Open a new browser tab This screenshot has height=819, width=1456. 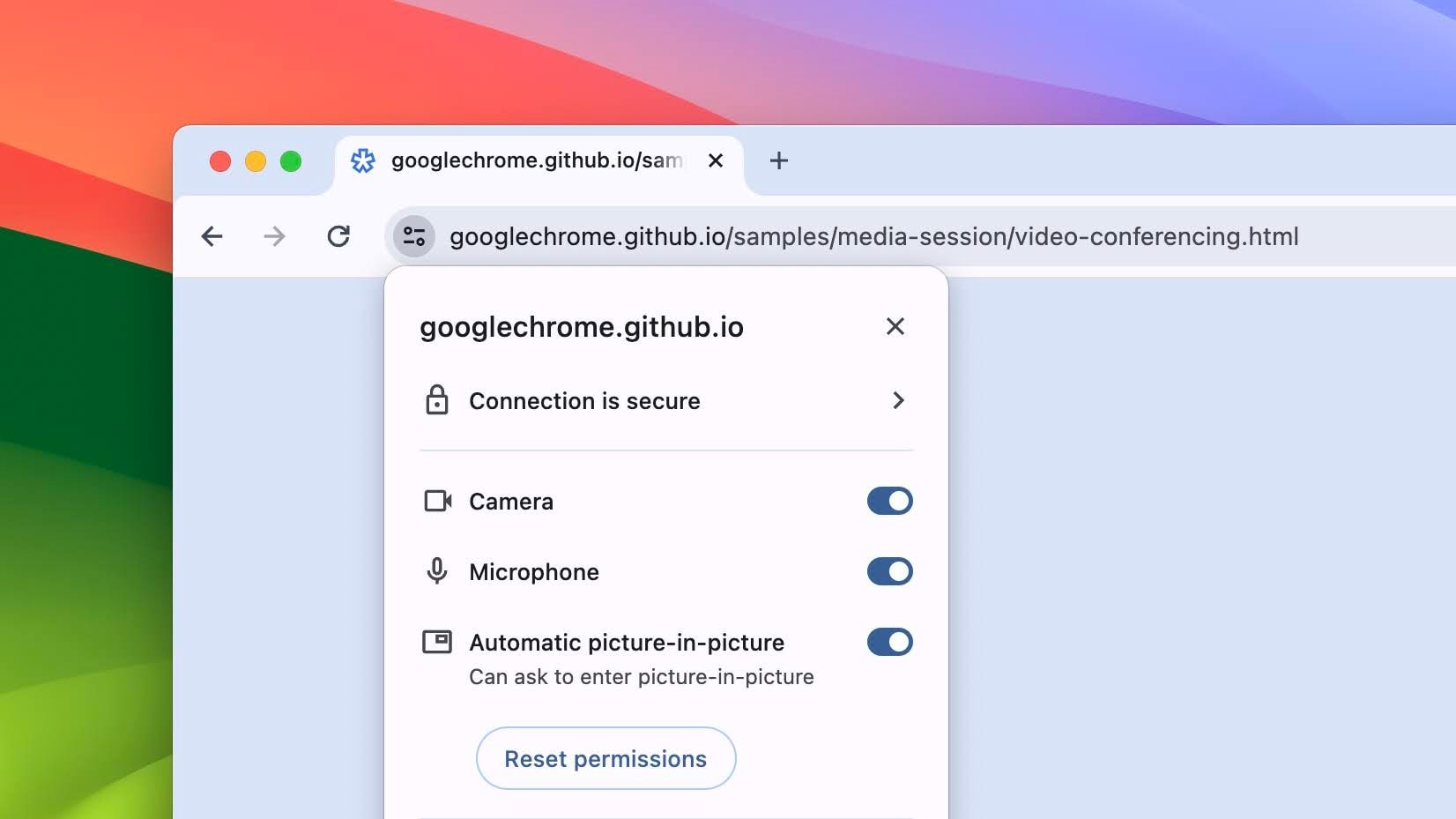click(x=778, y=160)
